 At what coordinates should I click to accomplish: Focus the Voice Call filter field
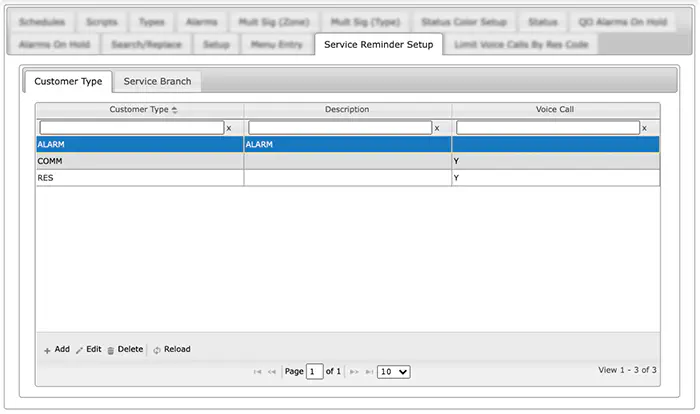[x=548, y=128]
